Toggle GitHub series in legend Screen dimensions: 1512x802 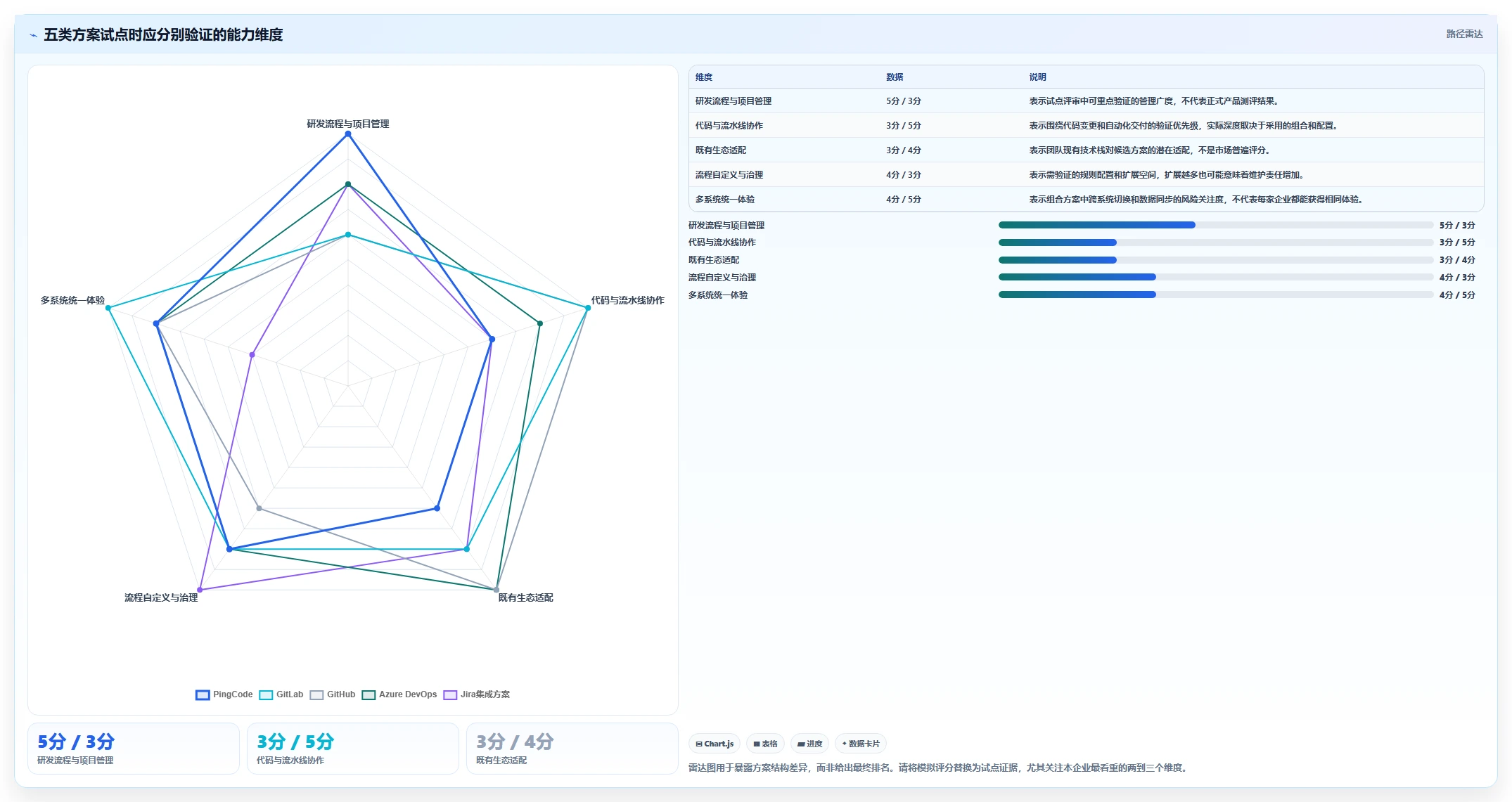(333, 694)
